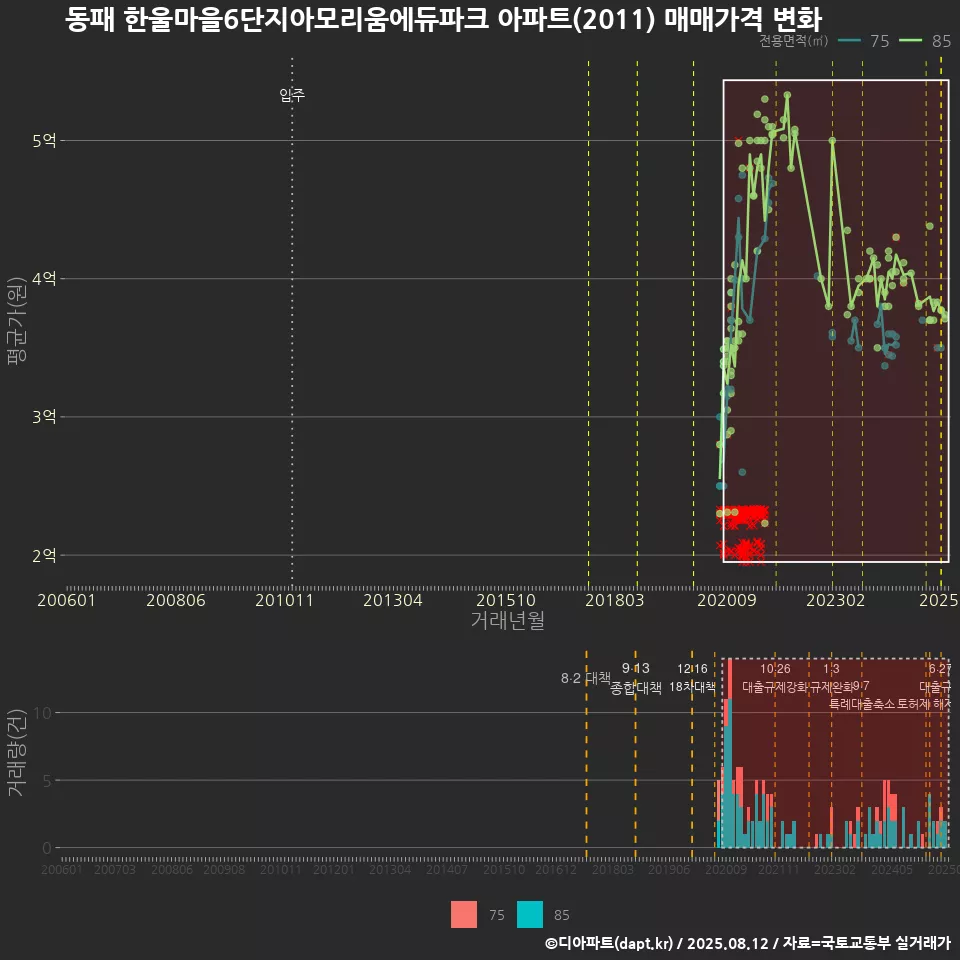
Task: Click the ©디아파트(dapt.kr) source credit
Action: pos(609,943)
